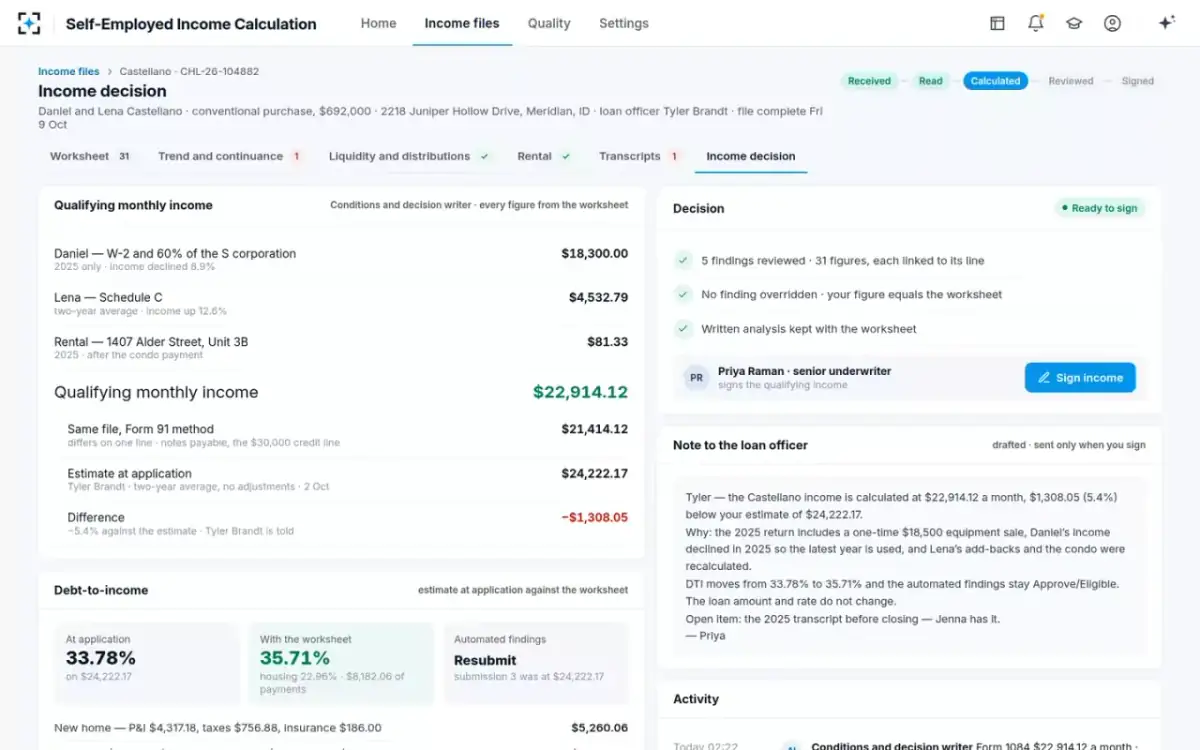
Task: View the Liquidity and distributions tab
Action: click(x=410, y=156)
